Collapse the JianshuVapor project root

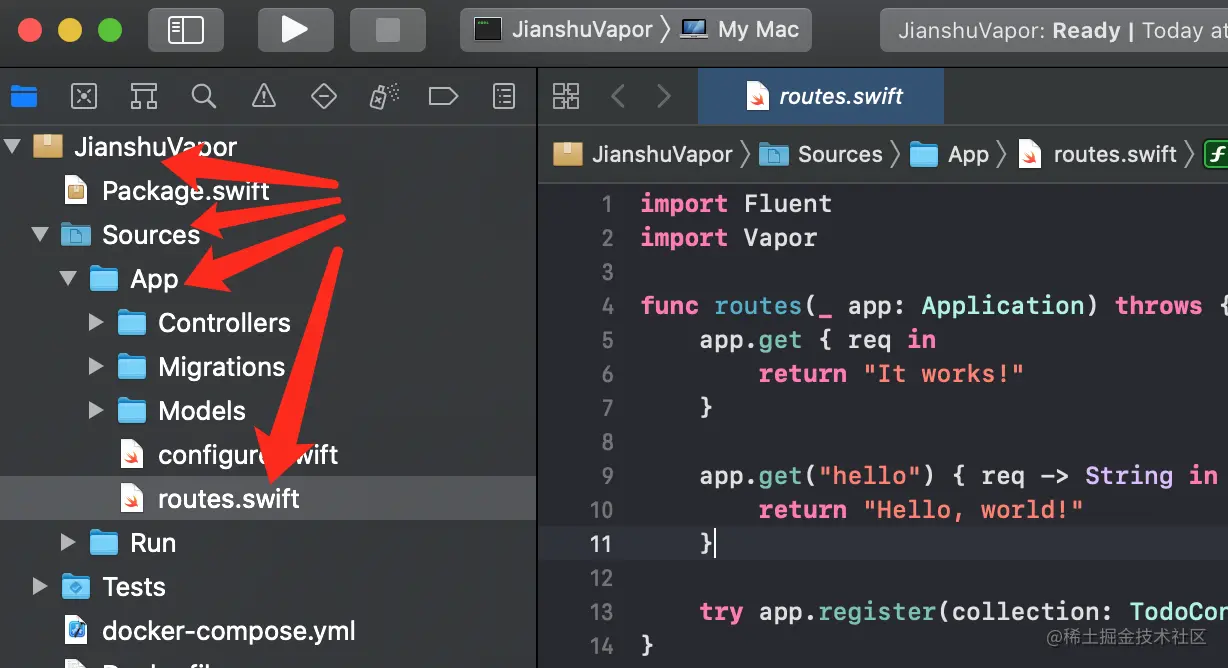click(x=13, y=147)
